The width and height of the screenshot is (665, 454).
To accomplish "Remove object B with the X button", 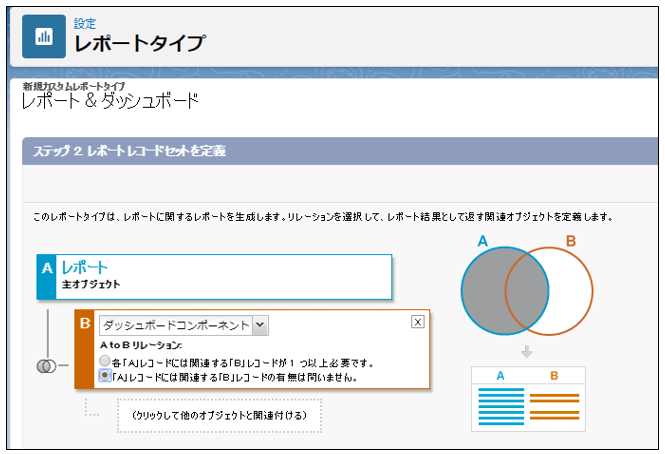I will point(418,322).
